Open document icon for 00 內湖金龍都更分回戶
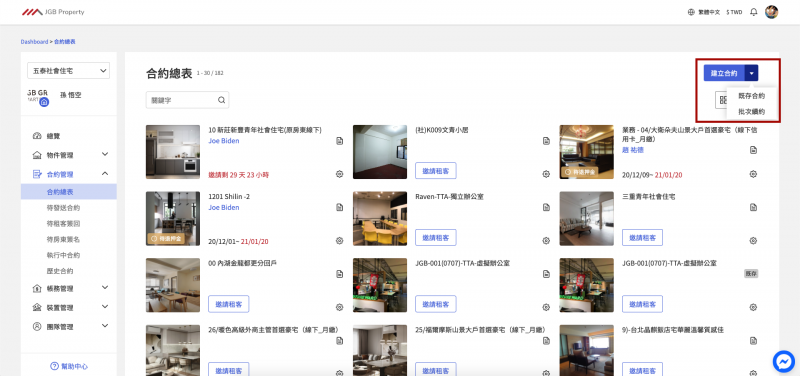Image resolution: width=800 pixels, height=376 pixels. tap(339, 274)
